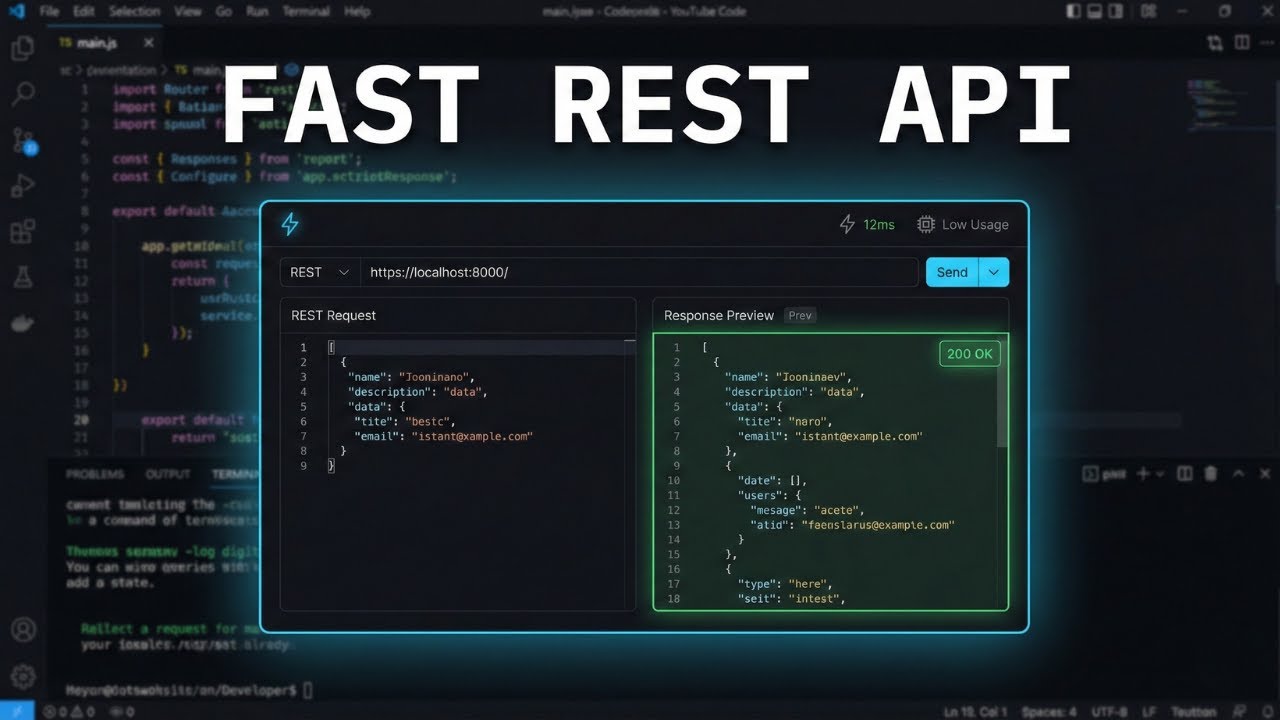Open the Testing flask icon

[x=22, y=278]
